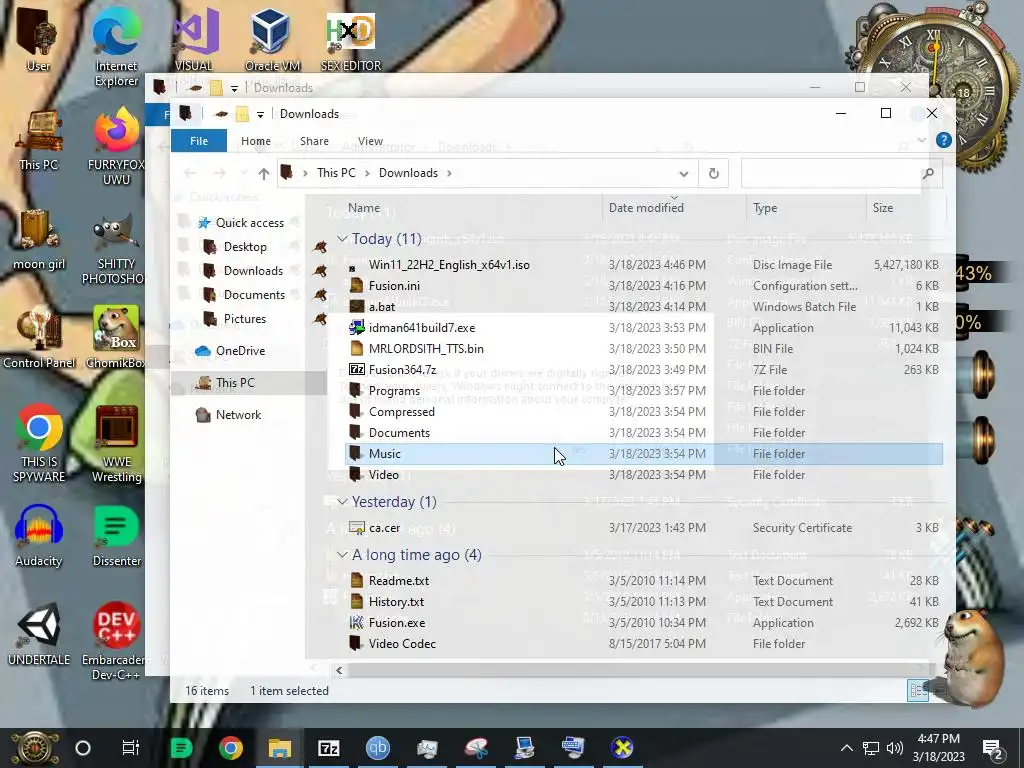Viewport: 1024px width, 768px height.
Task: Open Task View on the taskbar
Action: click(131, 748)
